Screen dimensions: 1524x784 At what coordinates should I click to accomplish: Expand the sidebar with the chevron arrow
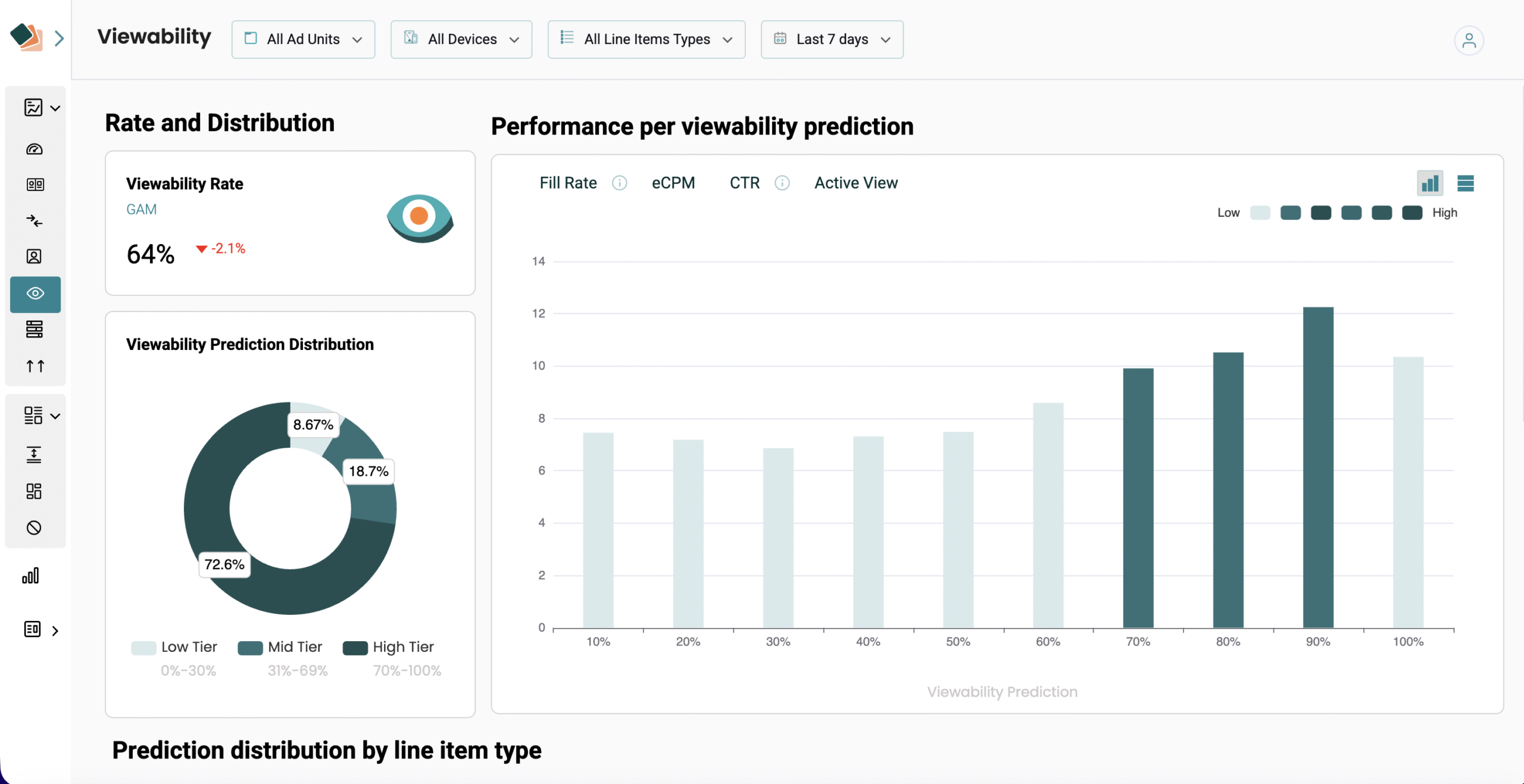click(59, 39)
